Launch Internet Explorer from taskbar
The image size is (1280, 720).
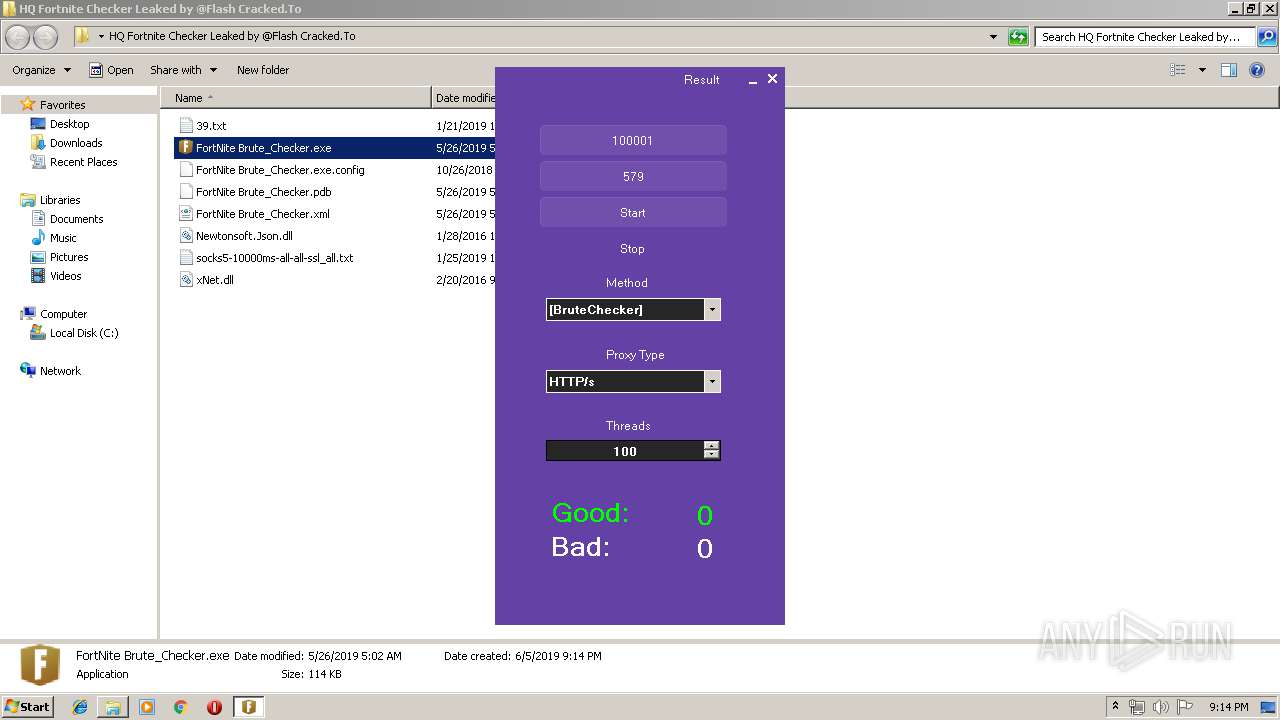[80, 707]
